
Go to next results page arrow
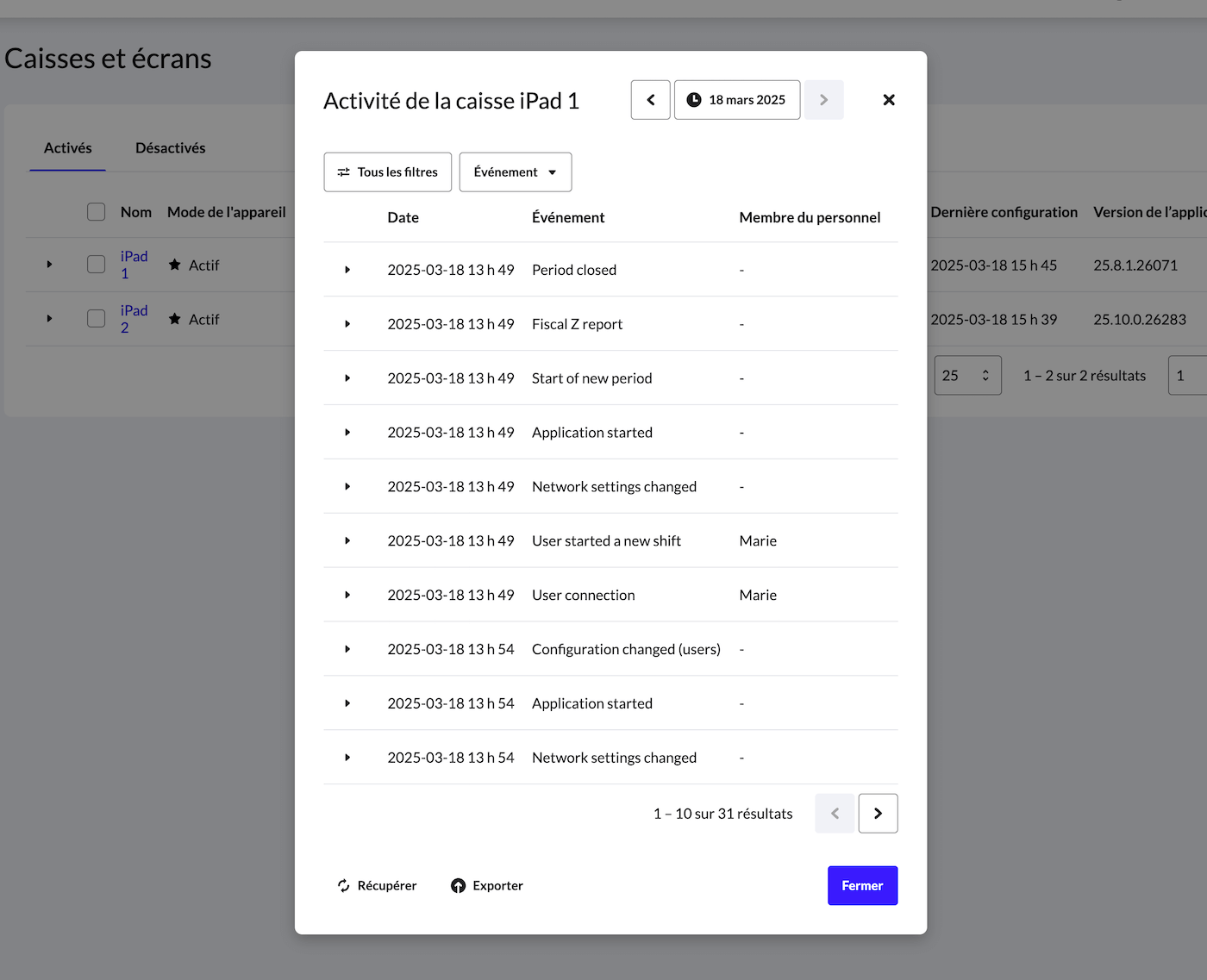point(878,814)
